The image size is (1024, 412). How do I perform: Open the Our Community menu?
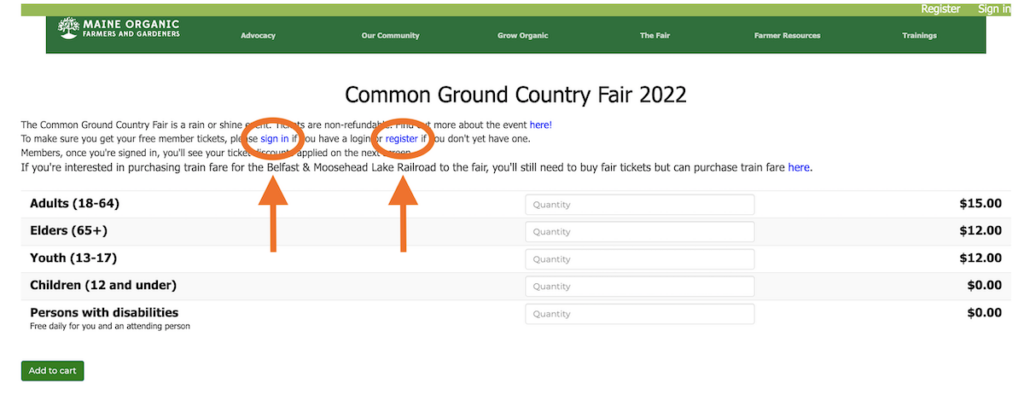pos(391,36)
